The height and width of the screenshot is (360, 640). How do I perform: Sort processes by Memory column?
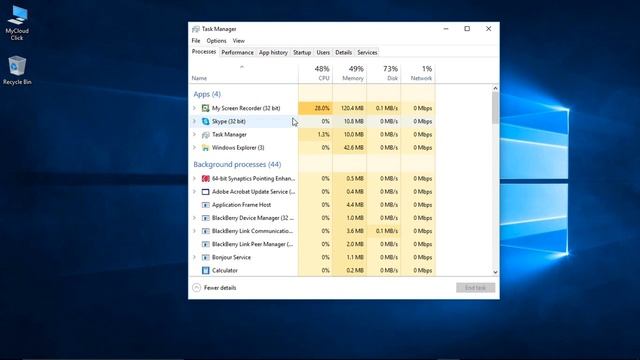pos(350,73)
